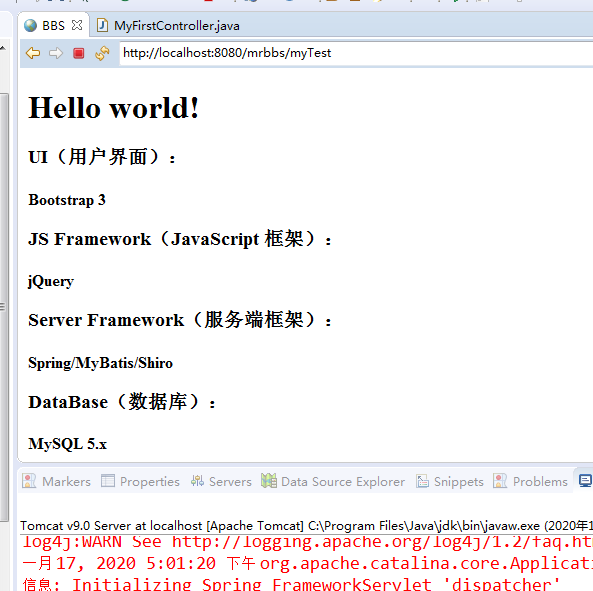Click the globe icon on BBS tab
The height and width of the screenshot is (591, 593).
30,26
